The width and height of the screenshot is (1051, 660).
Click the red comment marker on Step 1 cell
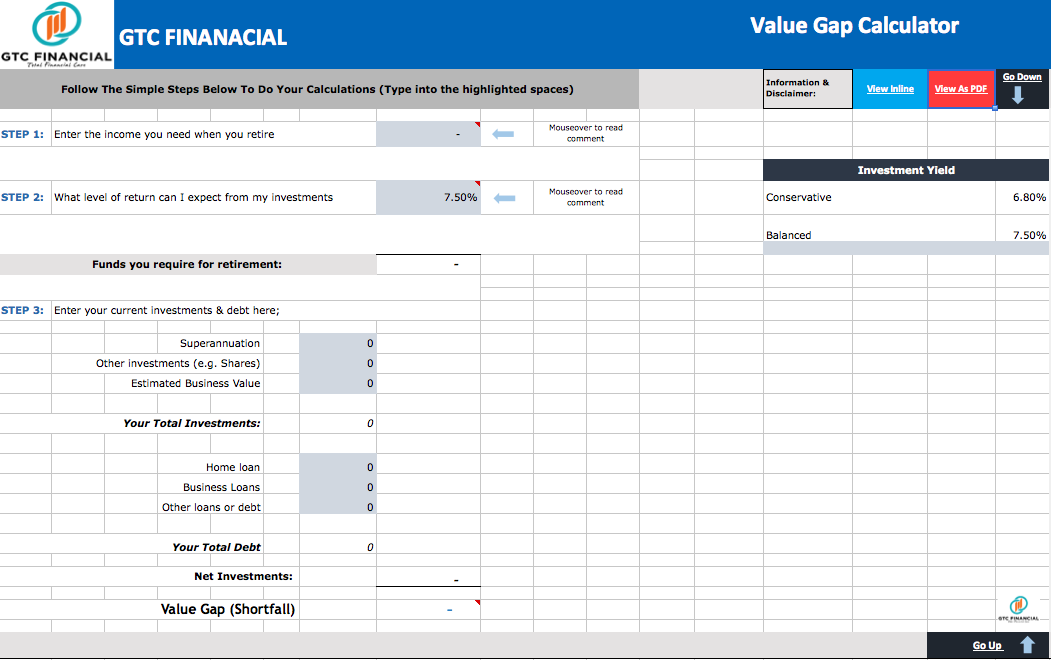(x=477, y=125)
